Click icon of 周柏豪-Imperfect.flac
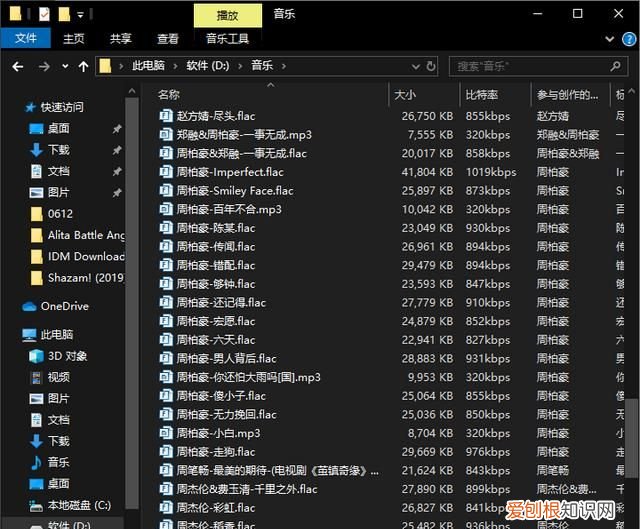Screen dimensions: 640x529 click(166, 172)
